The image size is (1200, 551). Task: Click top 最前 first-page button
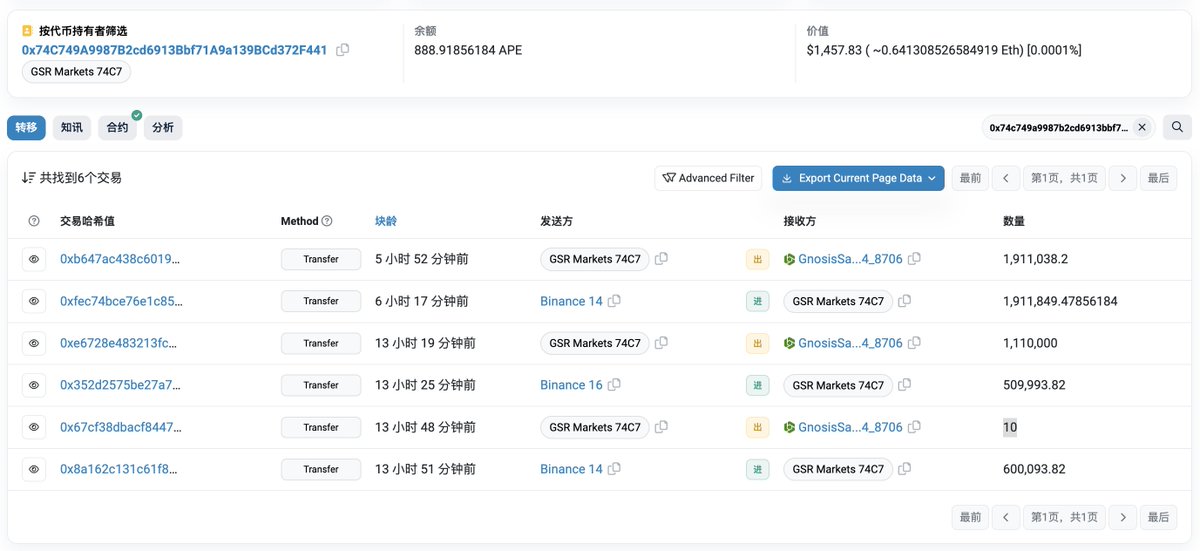tap(970, 178)
